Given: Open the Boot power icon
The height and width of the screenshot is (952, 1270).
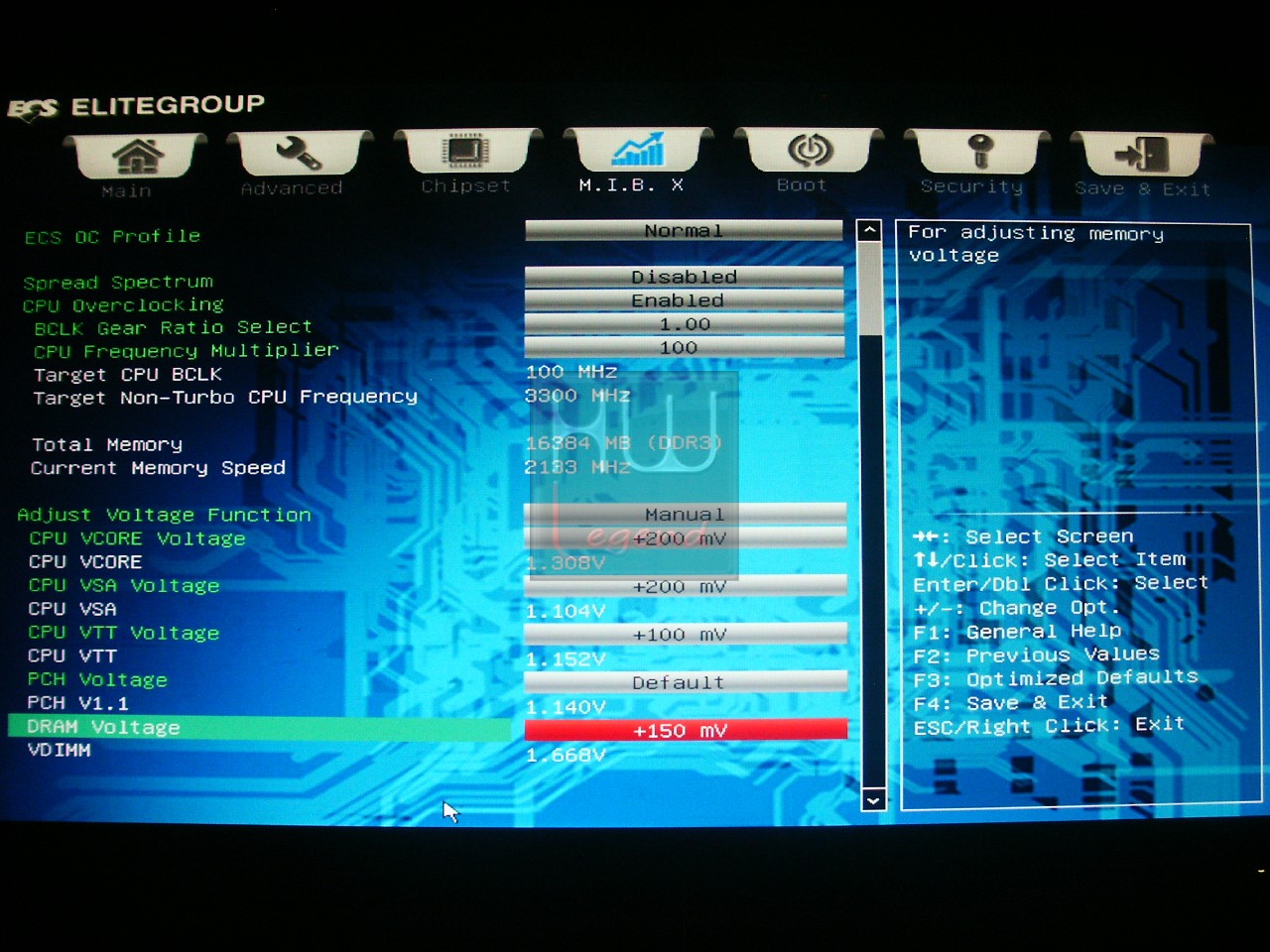Looking at the screenshot, I should (810, 150).
